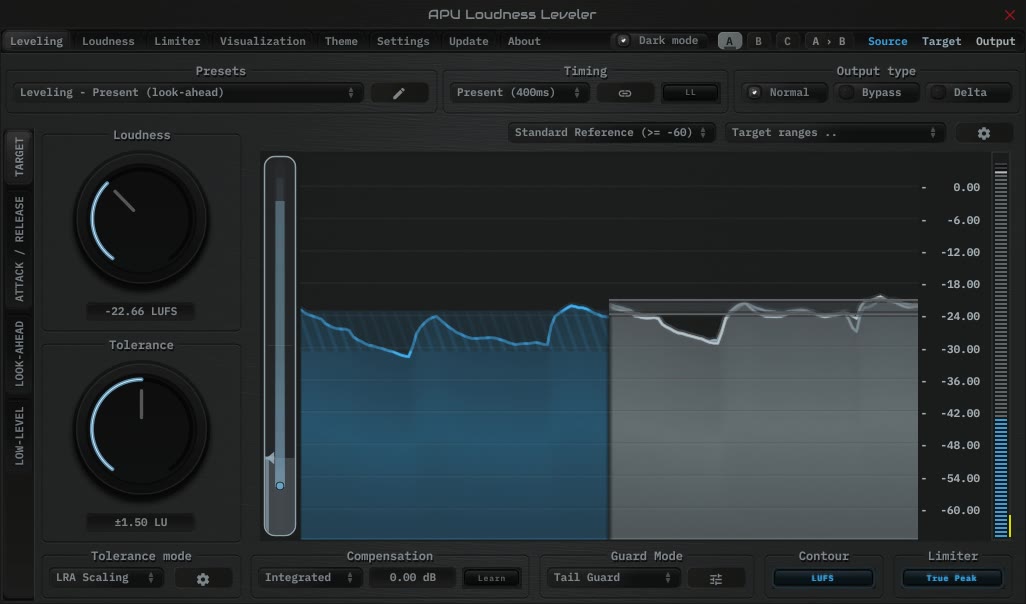Close the plugin with the red X

click(x=1010, y=14)
